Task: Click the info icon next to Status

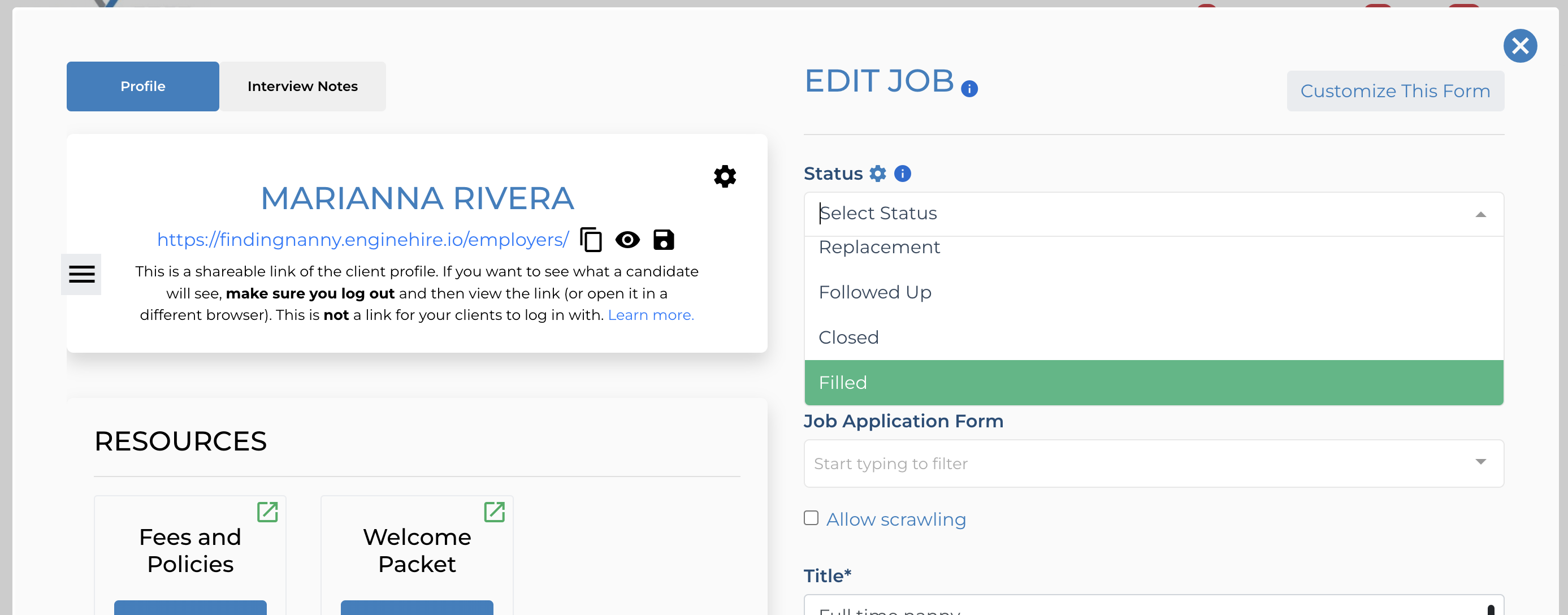Action: [902, 174]
